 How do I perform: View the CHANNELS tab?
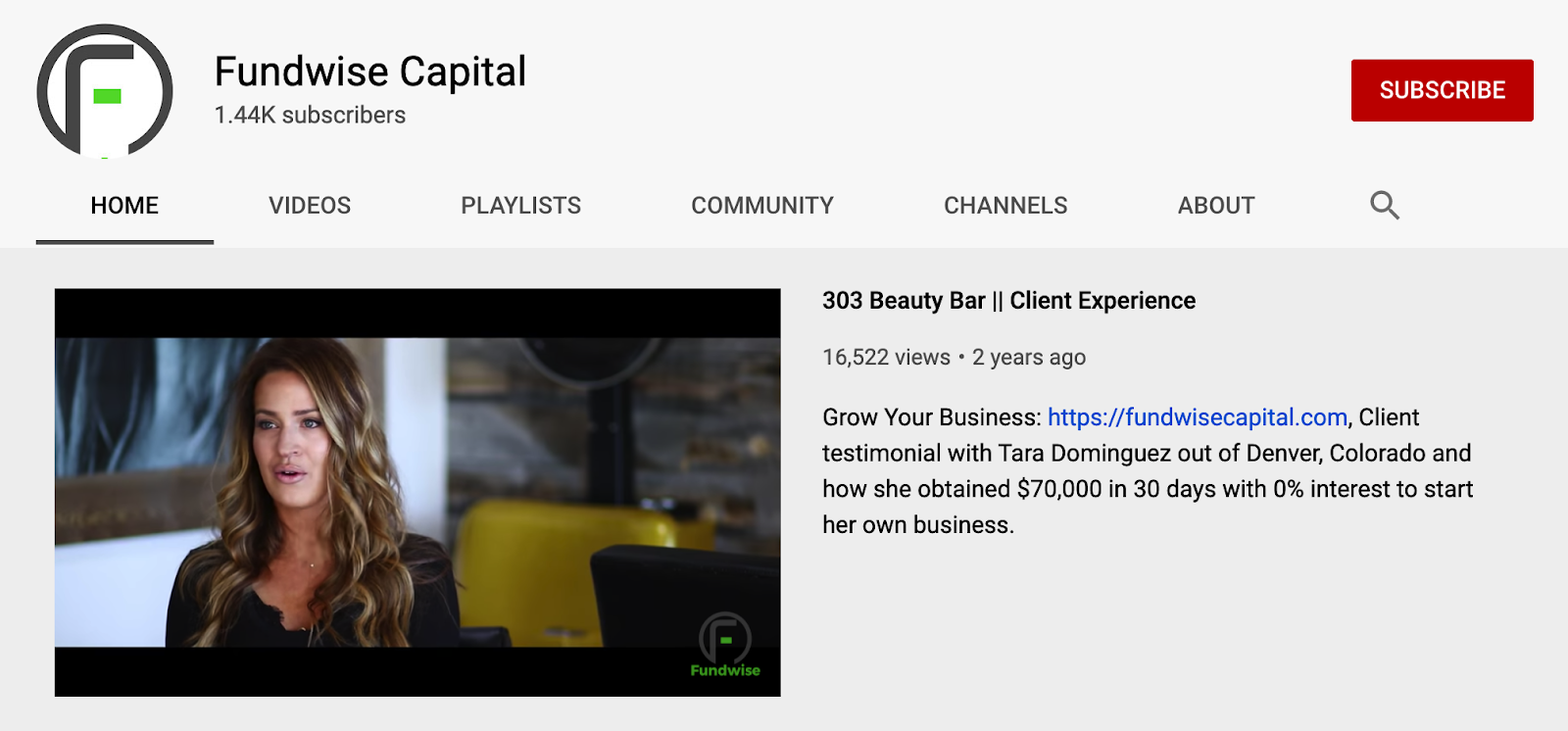point(1005,206)
